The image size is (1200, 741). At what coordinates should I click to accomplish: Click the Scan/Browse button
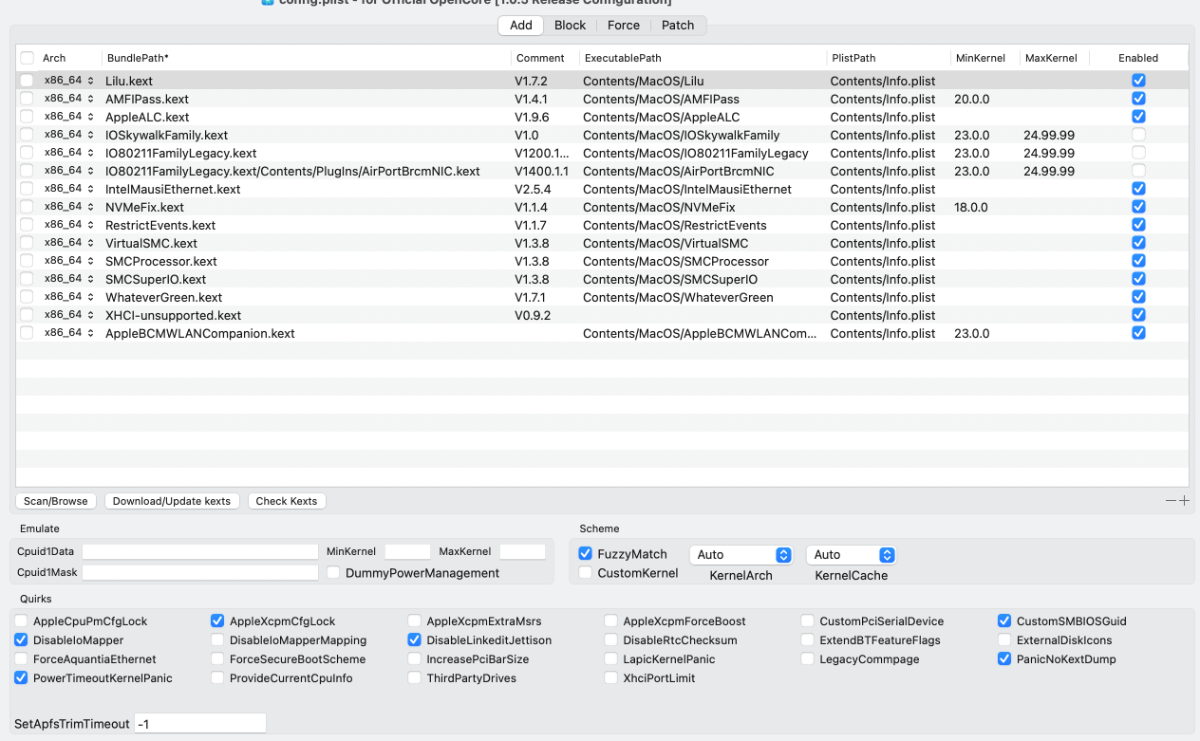(x=56, y=501)
